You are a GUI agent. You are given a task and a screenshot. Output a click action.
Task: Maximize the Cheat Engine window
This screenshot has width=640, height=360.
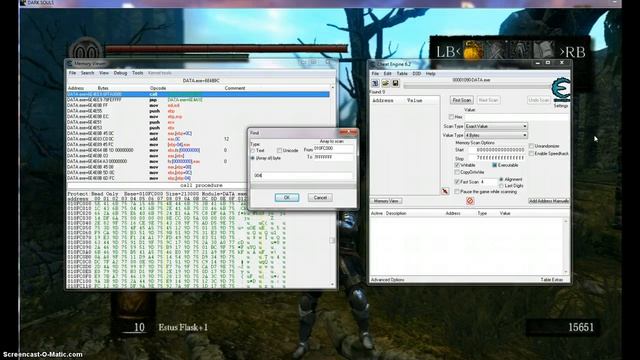[548, 63]
